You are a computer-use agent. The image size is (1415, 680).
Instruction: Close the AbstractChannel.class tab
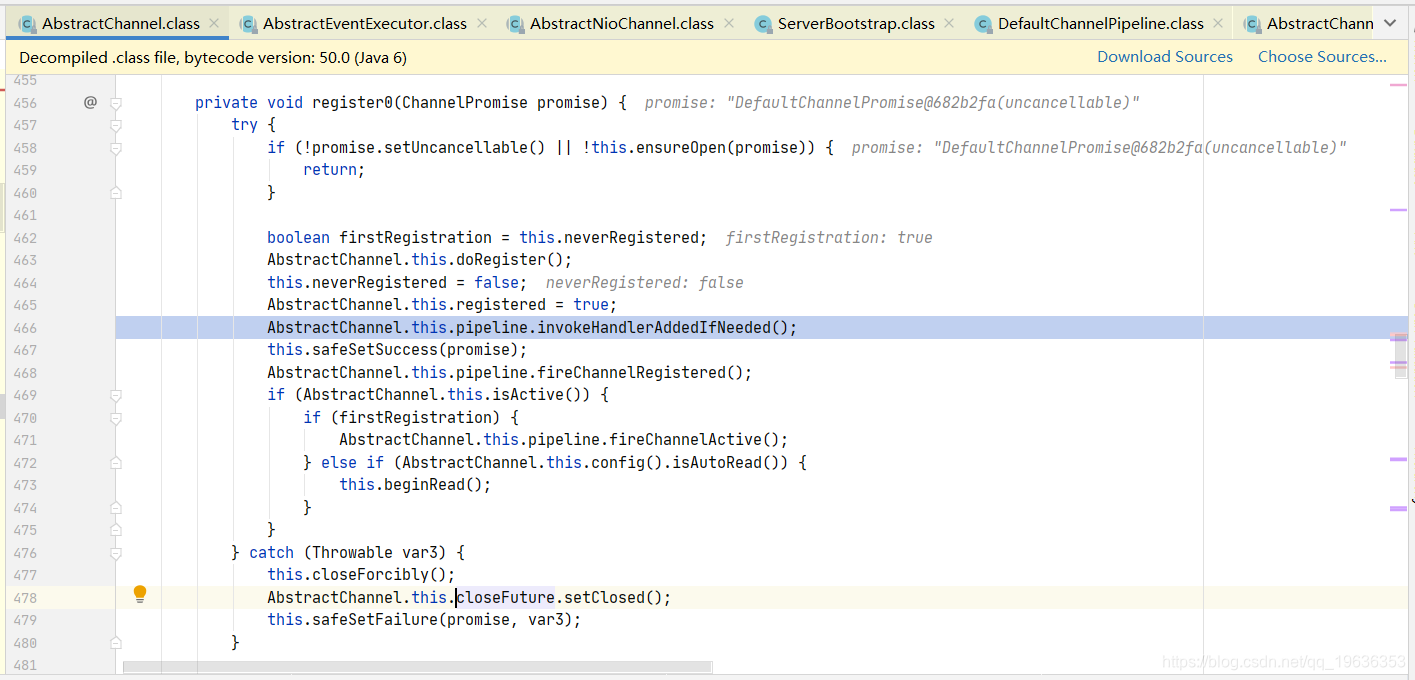pyautogui.click(x=214, y=23)
